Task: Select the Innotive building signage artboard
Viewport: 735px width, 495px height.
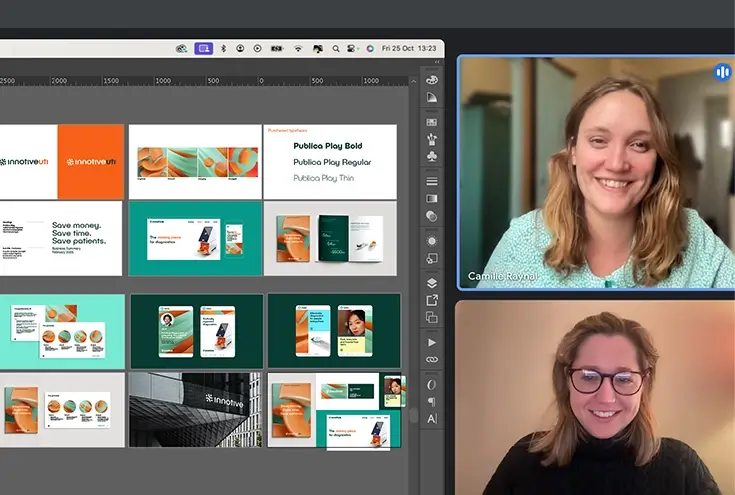Action: [x=195, y=410]
